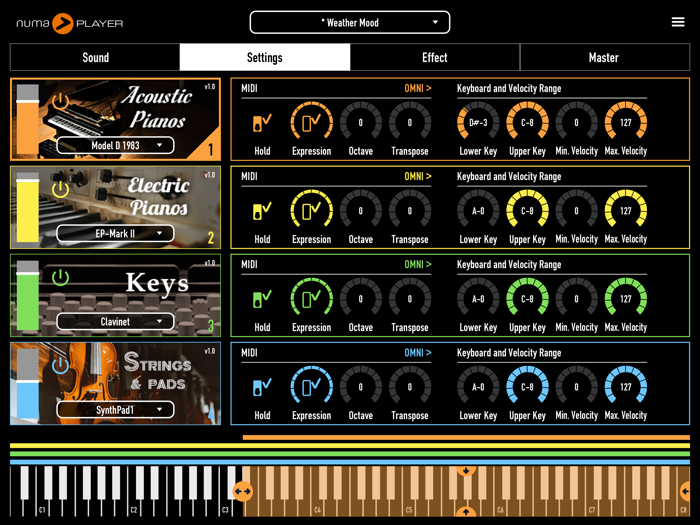700x525 pixels.
Task: Toggle Expression pedal for Strings & Pads
Action: click(x=312, y=387)
